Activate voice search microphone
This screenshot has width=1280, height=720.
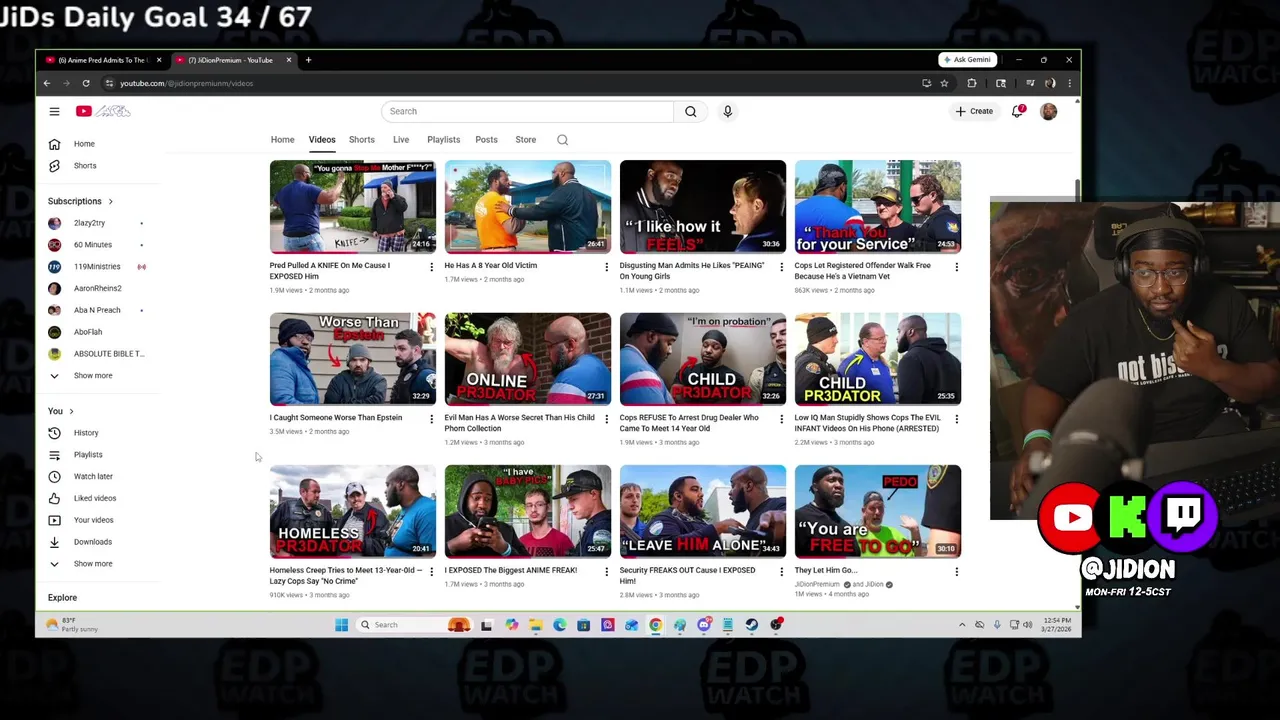click(x=728, y=111)
